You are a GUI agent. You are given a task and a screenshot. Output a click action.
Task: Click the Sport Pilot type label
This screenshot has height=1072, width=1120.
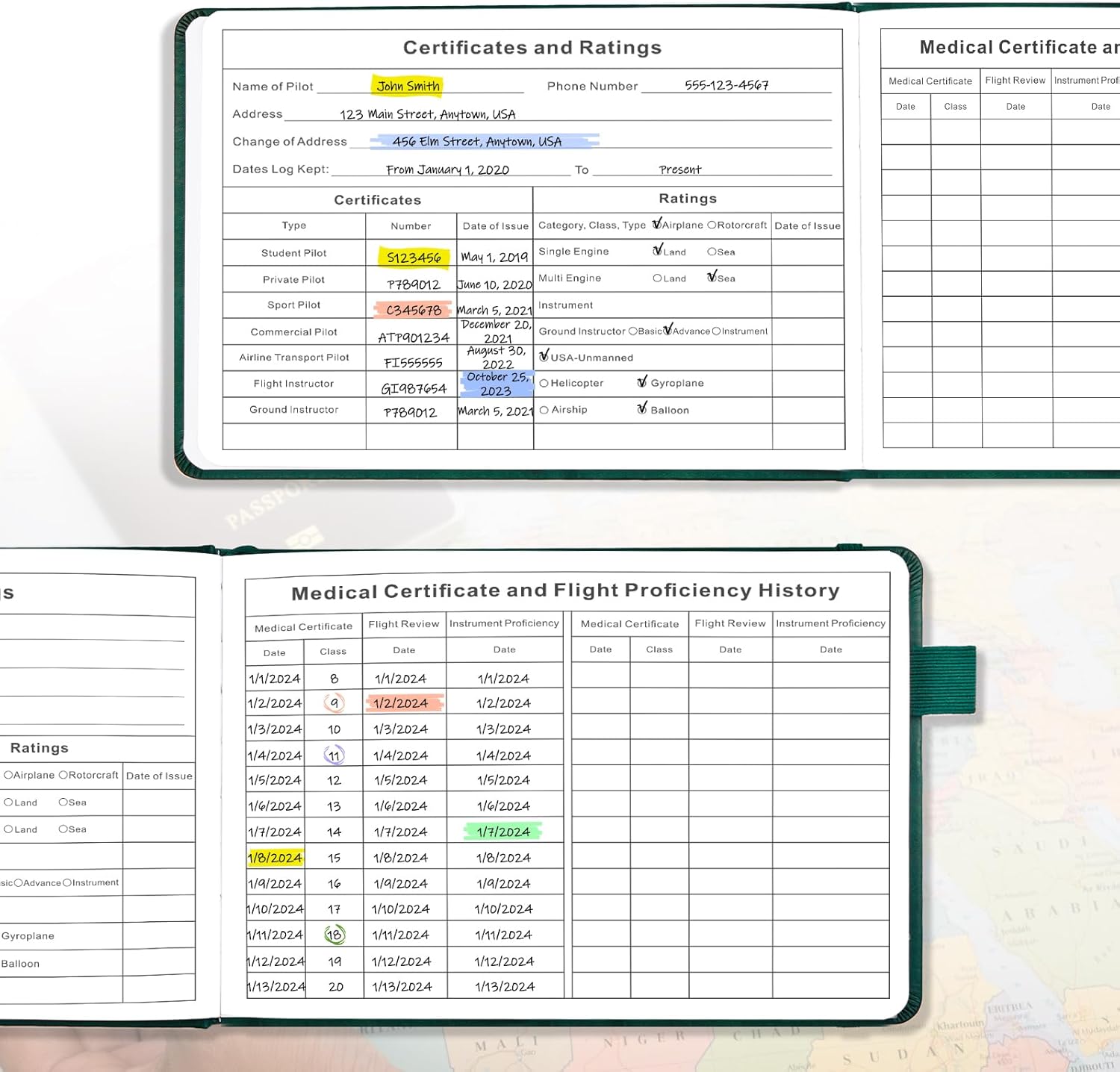tap(294, 305)
